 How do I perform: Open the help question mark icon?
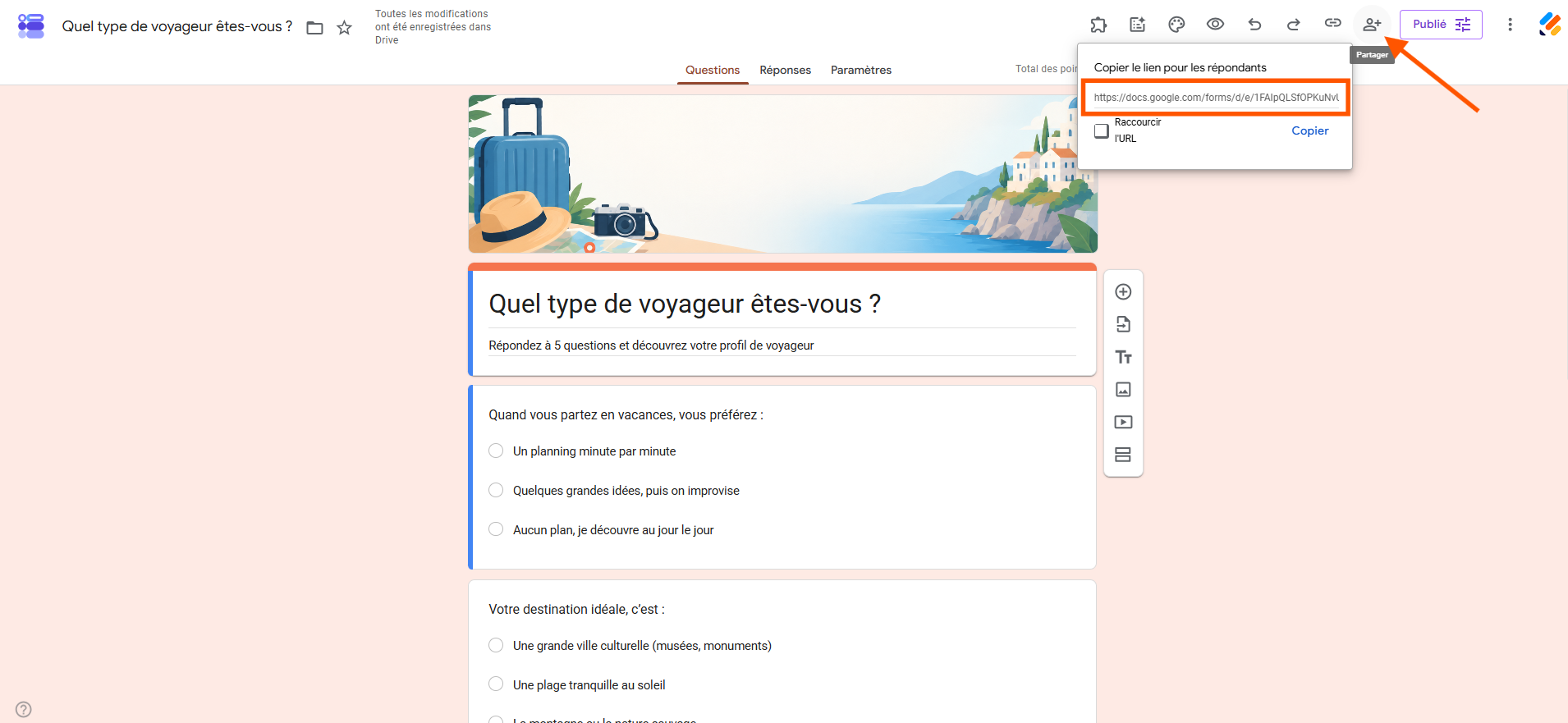24,709
